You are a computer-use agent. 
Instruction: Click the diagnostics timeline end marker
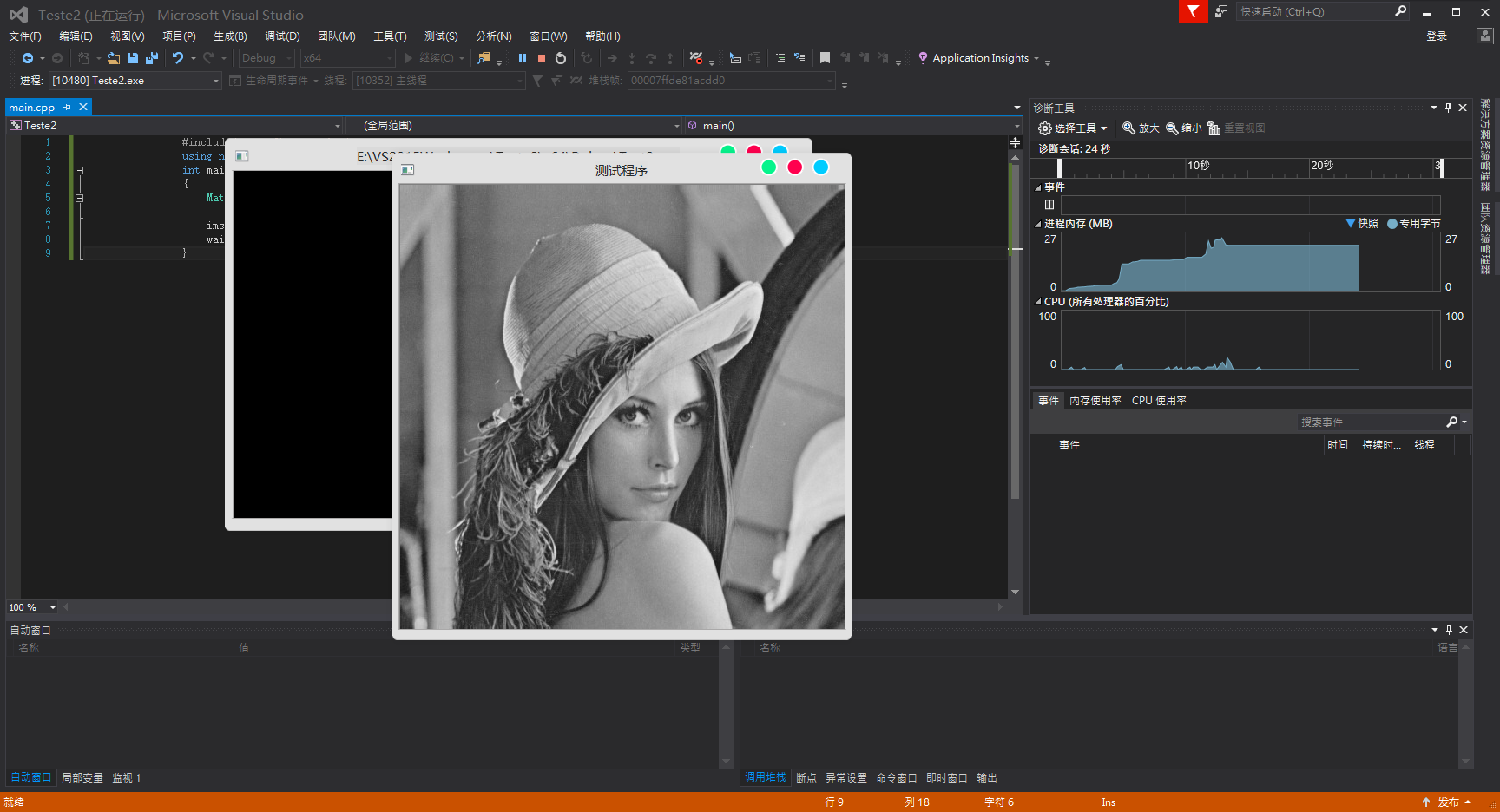click(x=1442, y=167)
